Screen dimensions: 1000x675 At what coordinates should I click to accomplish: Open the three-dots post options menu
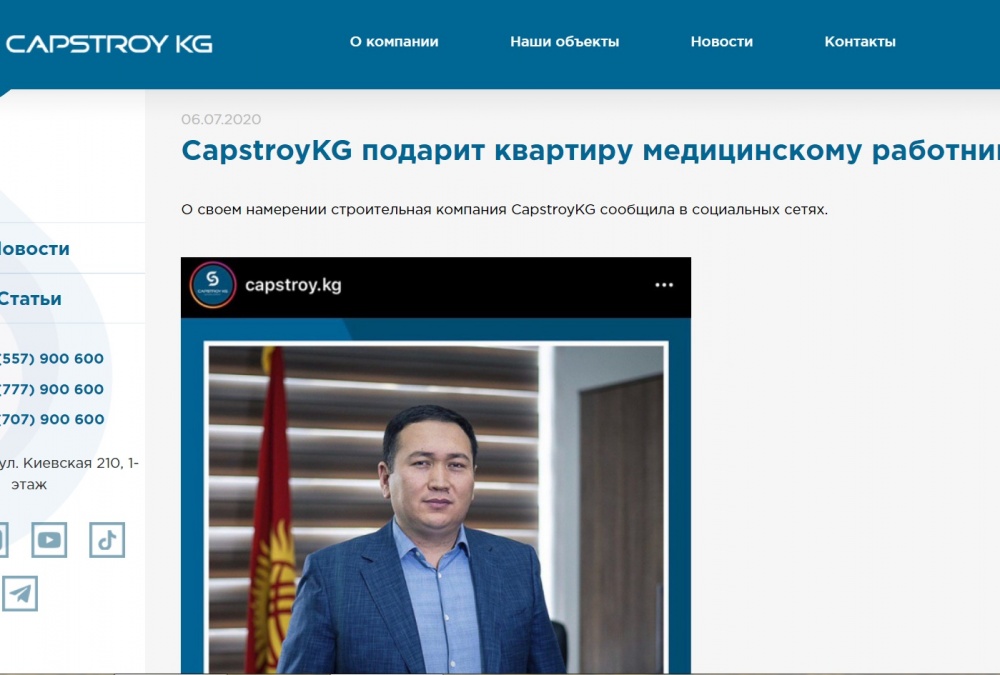pyautogui.click(x=664, y=285)
